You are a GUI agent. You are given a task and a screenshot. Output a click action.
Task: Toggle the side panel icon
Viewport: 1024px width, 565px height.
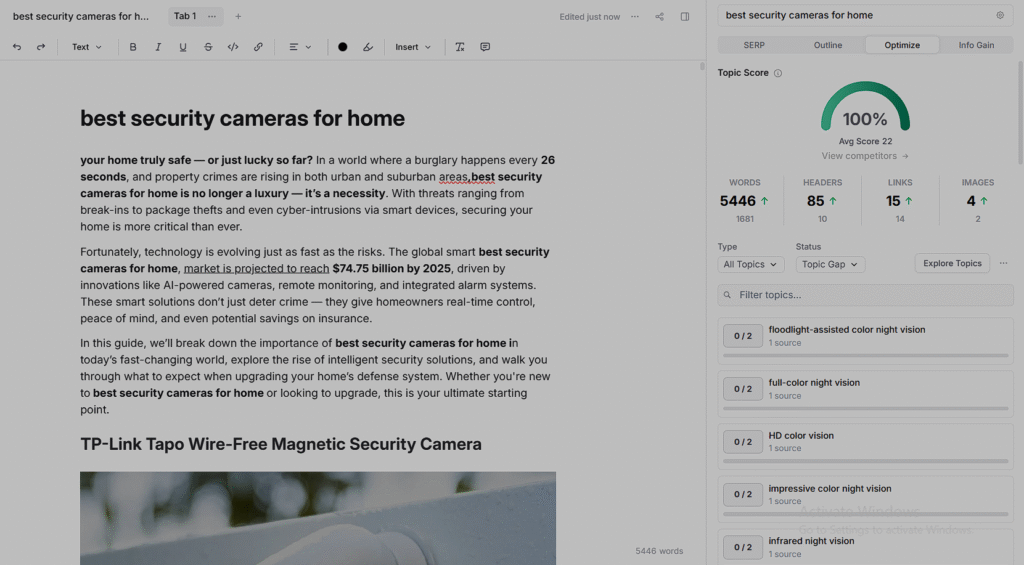pyautogui.click(x=685, y=17)
